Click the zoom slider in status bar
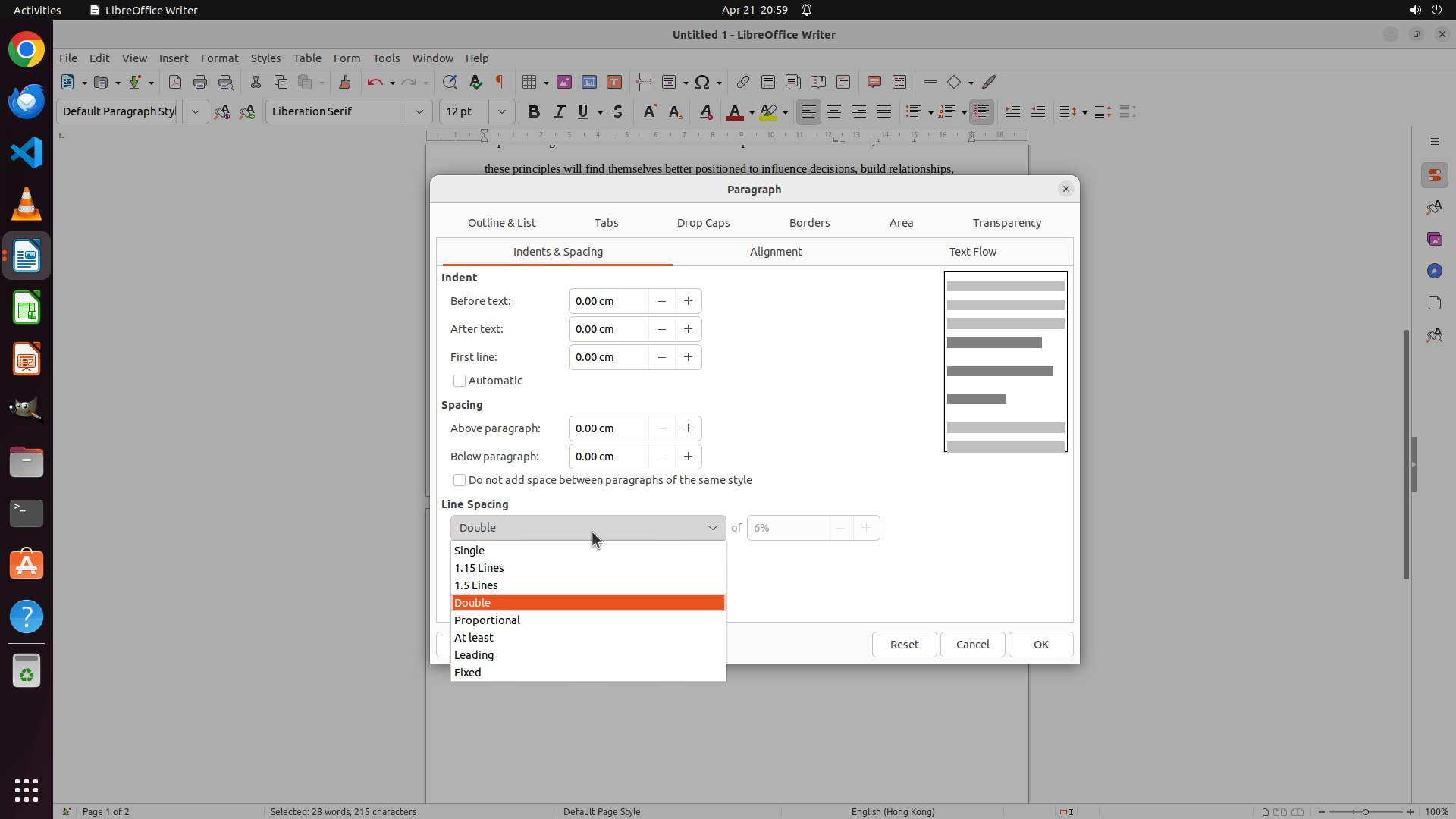Image resolution: width=1456 pixels, height=819 pixels. [x=1365, y=811]
